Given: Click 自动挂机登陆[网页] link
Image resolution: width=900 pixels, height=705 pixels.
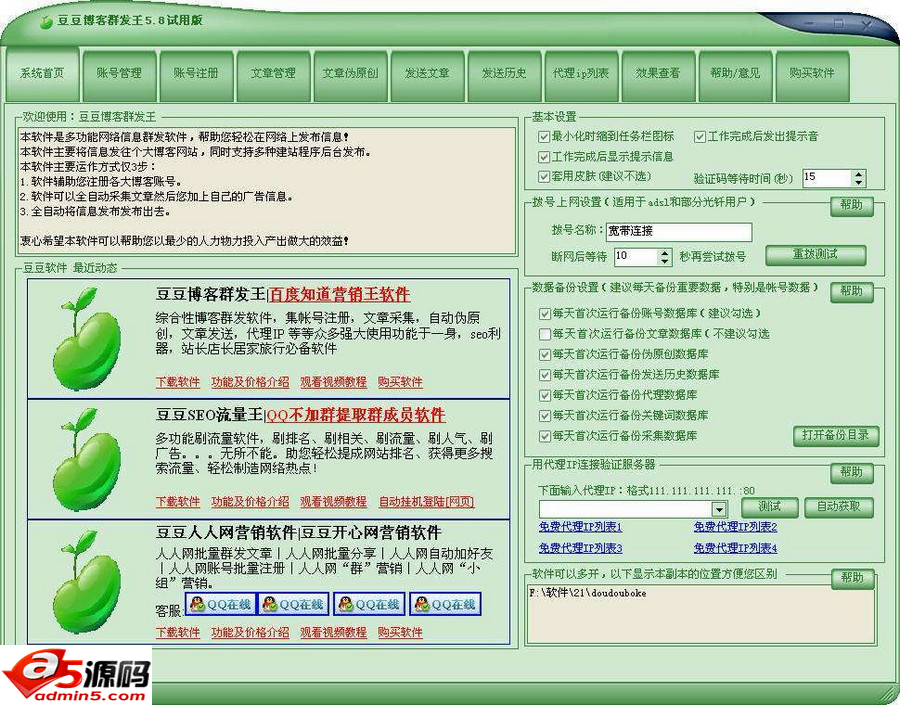Looking at the screenshot, I should (x=426, y=502).
